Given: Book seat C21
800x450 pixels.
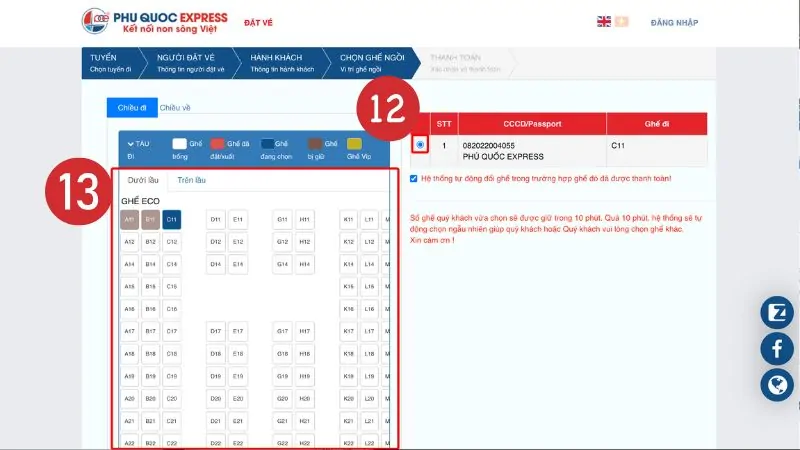Looking at the screenshot, I should (171, 421).
